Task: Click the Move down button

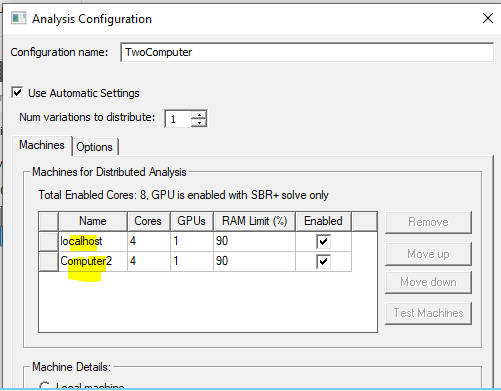Action: point(428,282)
